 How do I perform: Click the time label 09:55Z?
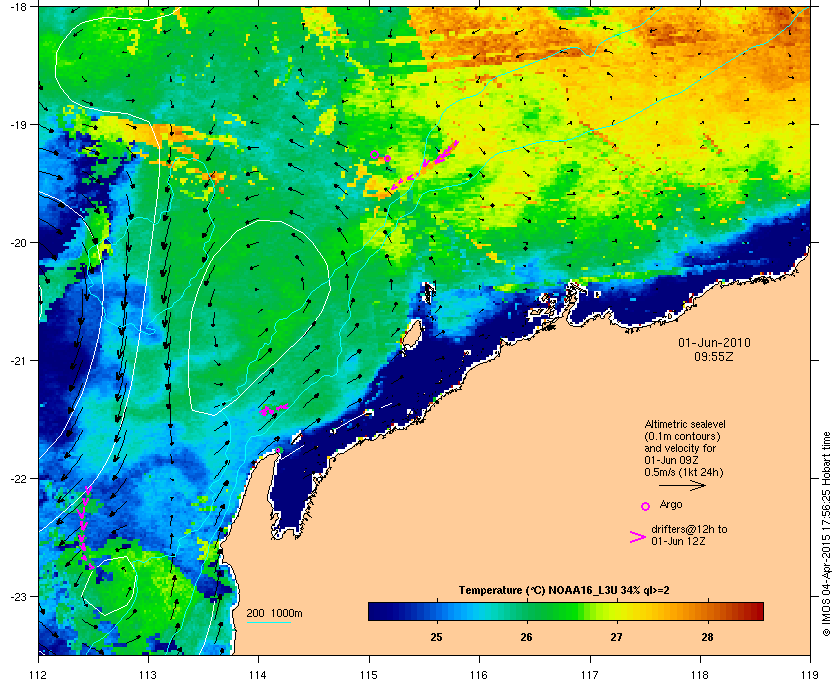pos(714,356)
